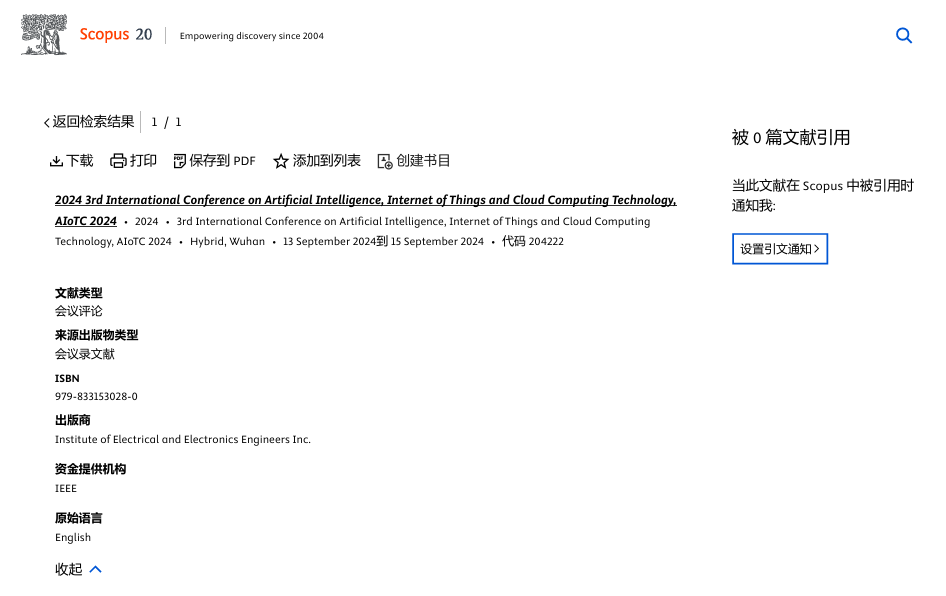946x596 pixels.
Task: Click the printer icon
Action: 118,161
